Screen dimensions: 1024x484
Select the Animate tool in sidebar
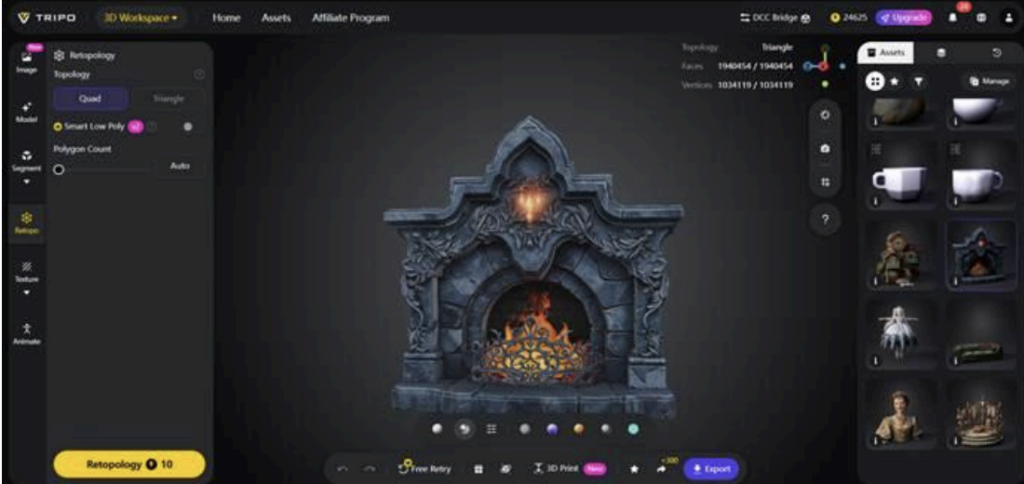click(x=26, y=332)
